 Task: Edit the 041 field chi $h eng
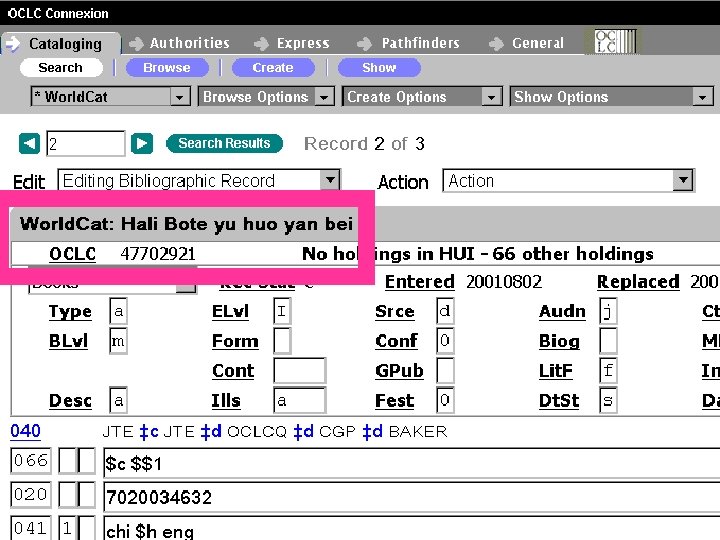tap(412, 529)
